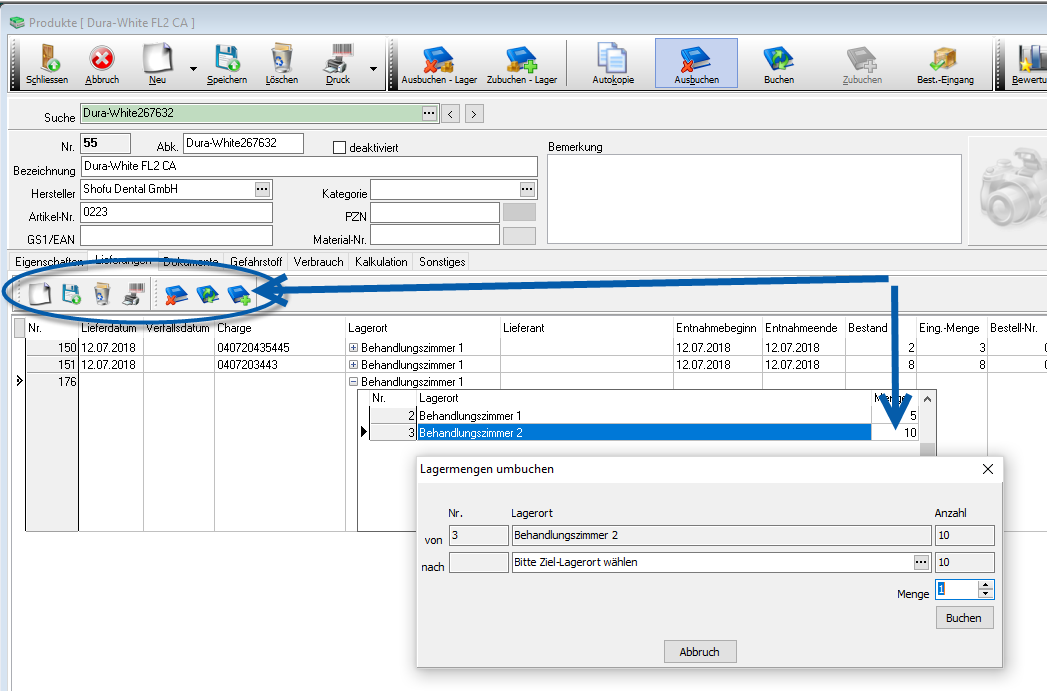Save with the Speichern disk icon

coord(227,59)
